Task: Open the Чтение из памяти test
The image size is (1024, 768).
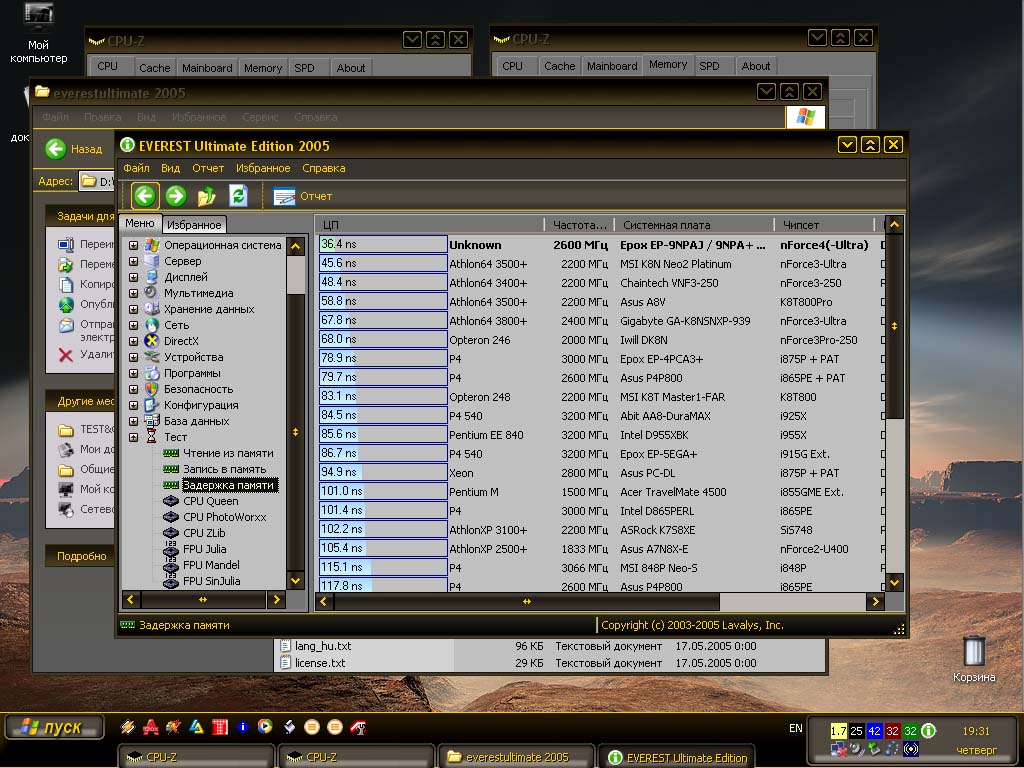Action: [228, 453]
